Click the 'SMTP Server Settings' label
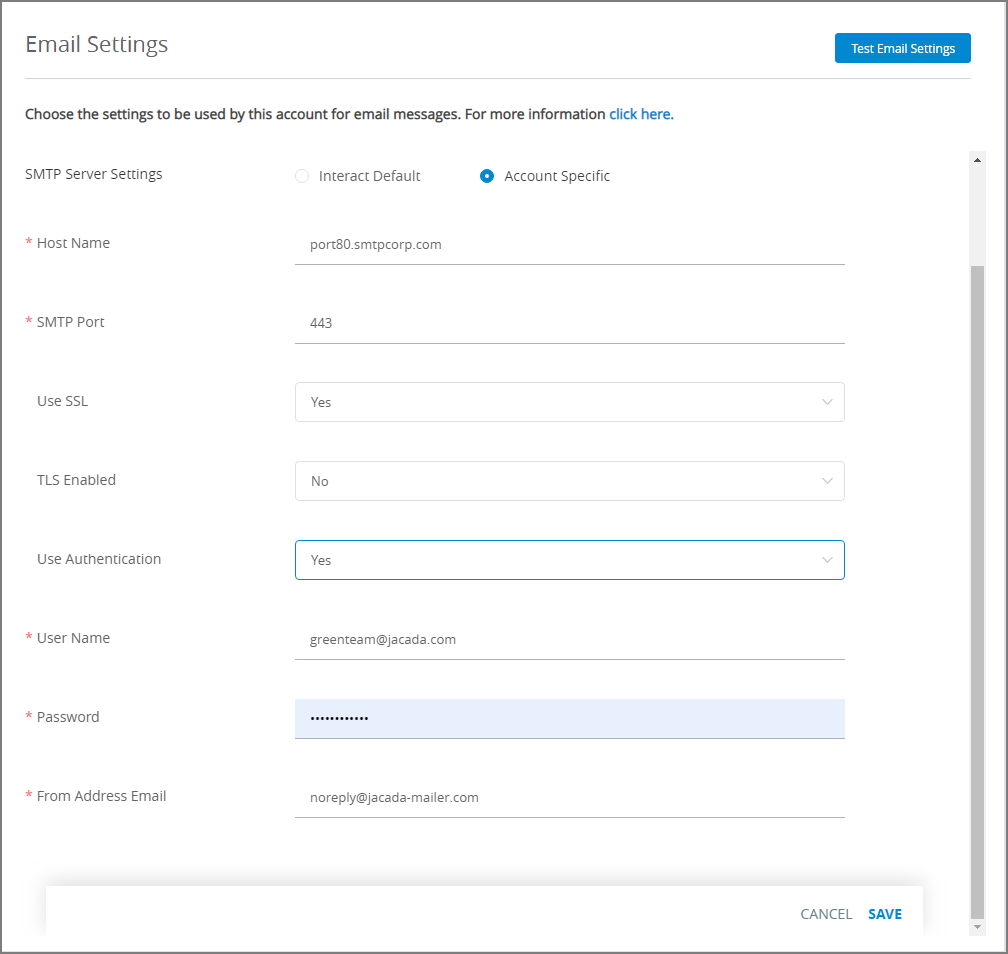Image resolution: width=1008 pixels, height=954 pixels. click(94, 174)
